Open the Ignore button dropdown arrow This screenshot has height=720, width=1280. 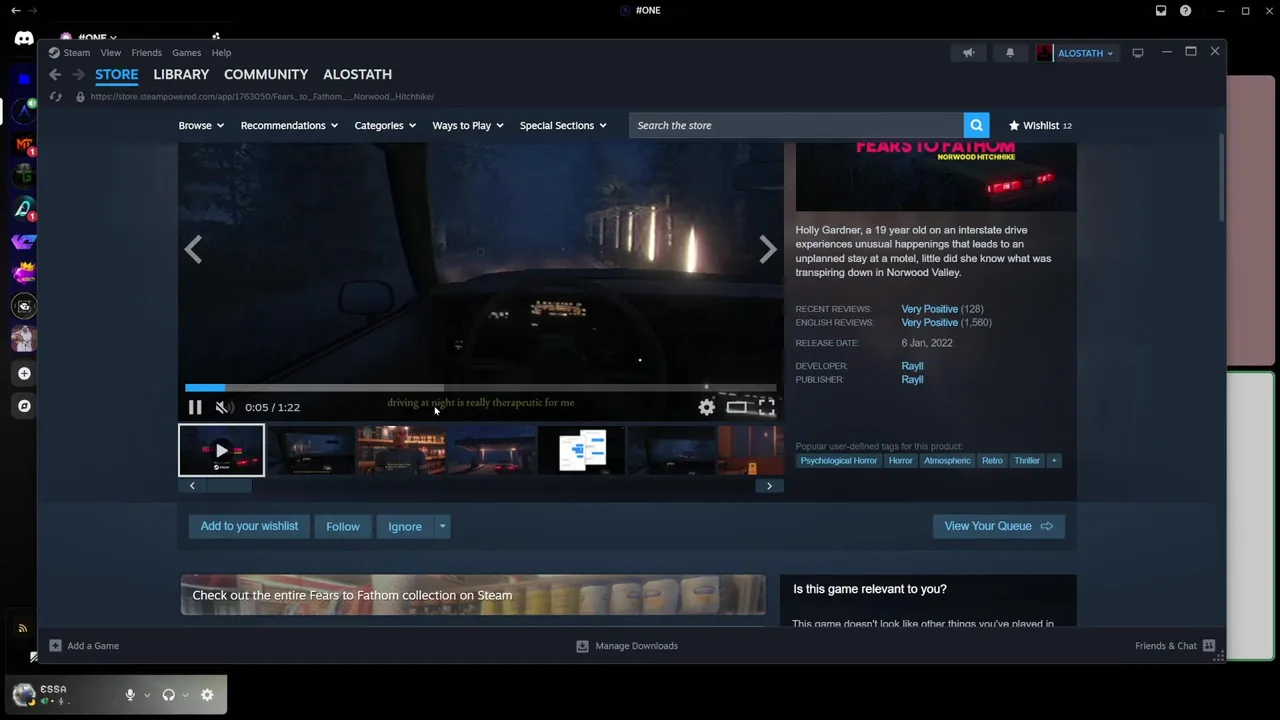click(443, 526)
